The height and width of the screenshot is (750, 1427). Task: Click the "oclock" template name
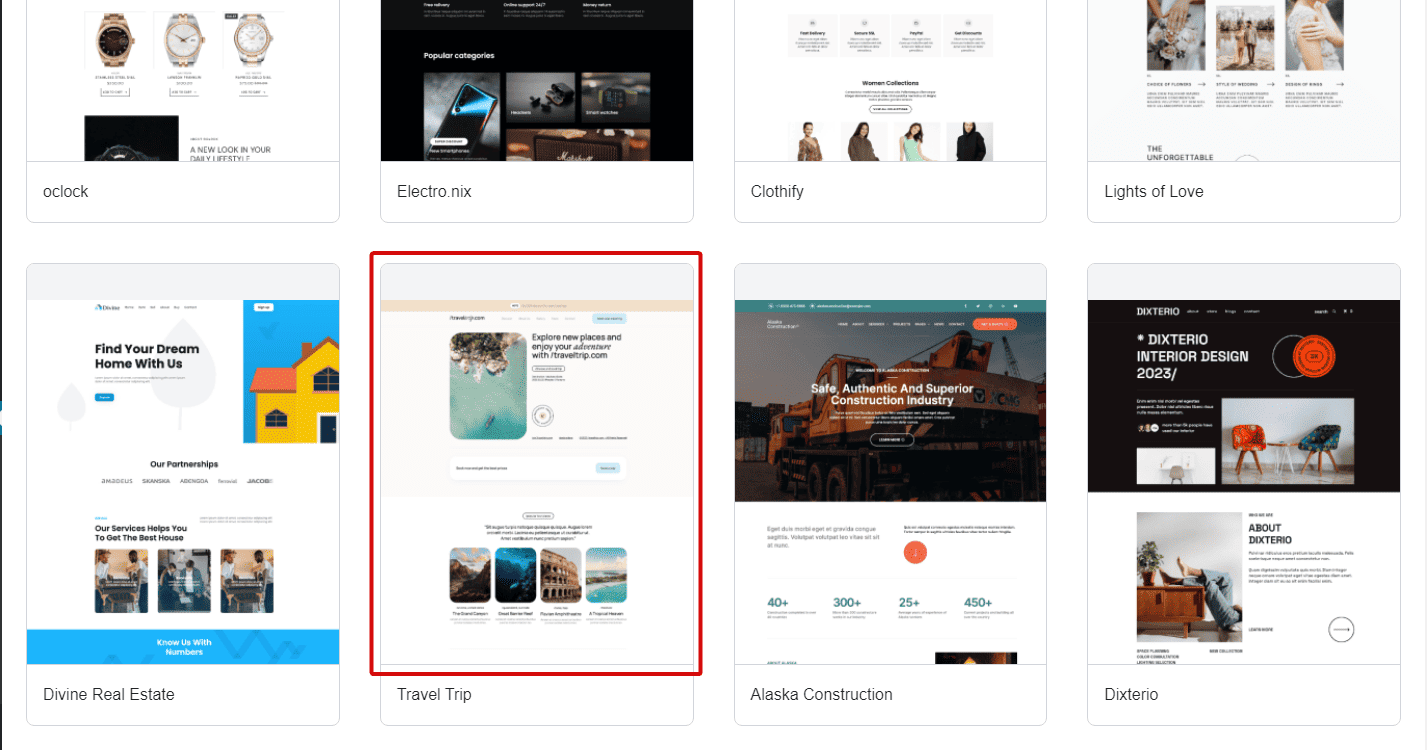coord(66,191)
